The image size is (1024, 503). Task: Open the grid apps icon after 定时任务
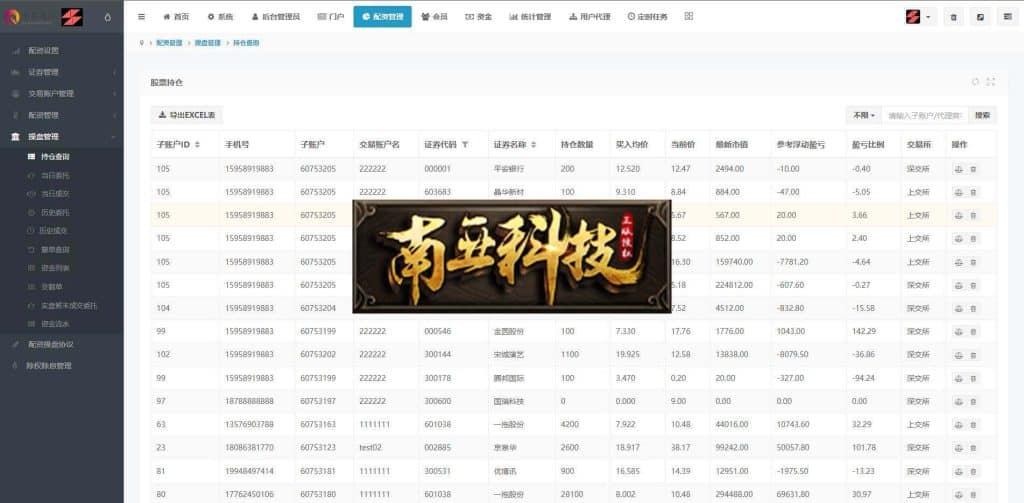coord(688,16)
